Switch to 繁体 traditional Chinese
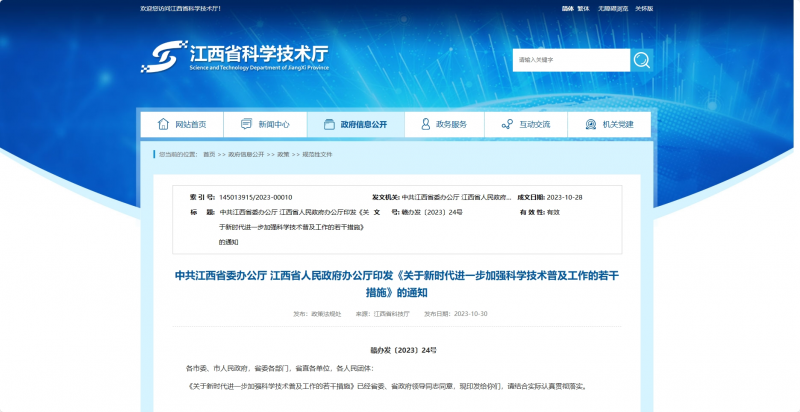 pos(583,9)
